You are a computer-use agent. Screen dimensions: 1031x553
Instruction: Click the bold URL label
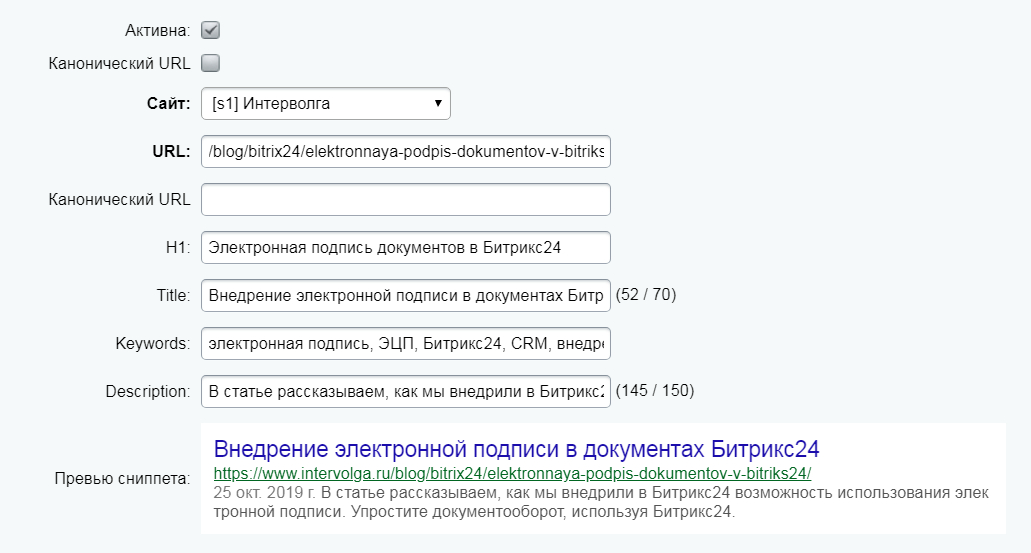(x=171, y=151)
